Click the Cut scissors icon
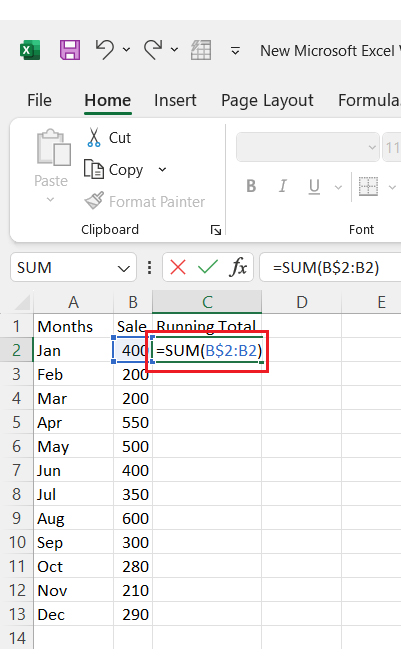The image size is (401, 669). click(x=93, y=137)
